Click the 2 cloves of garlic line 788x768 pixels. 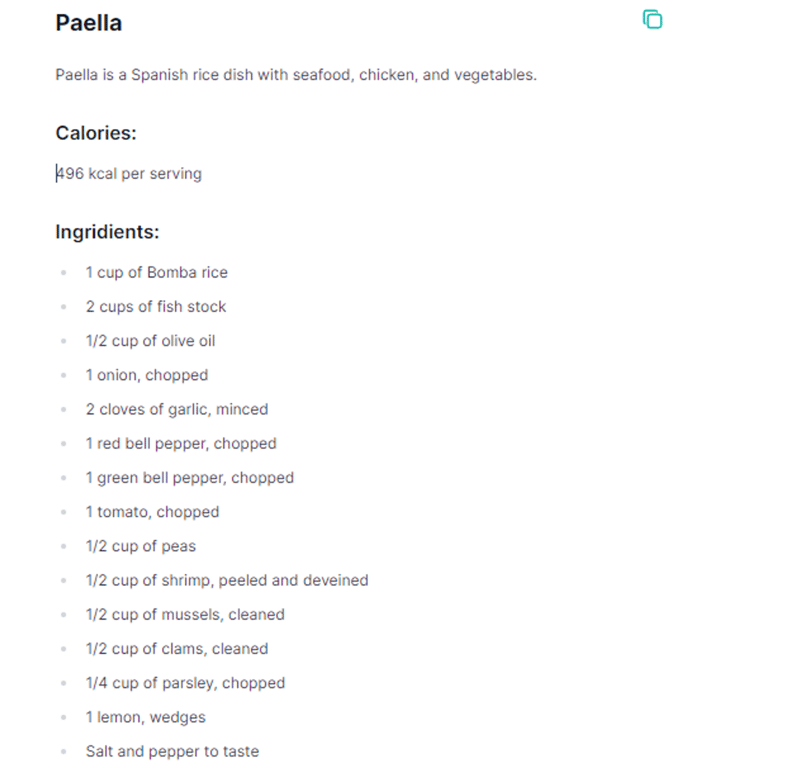tap(176, 409)
